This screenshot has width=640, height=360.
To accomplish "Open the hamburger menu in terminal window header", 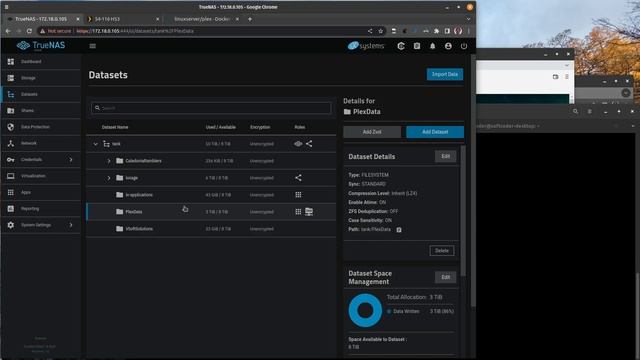I will [589, 111].
